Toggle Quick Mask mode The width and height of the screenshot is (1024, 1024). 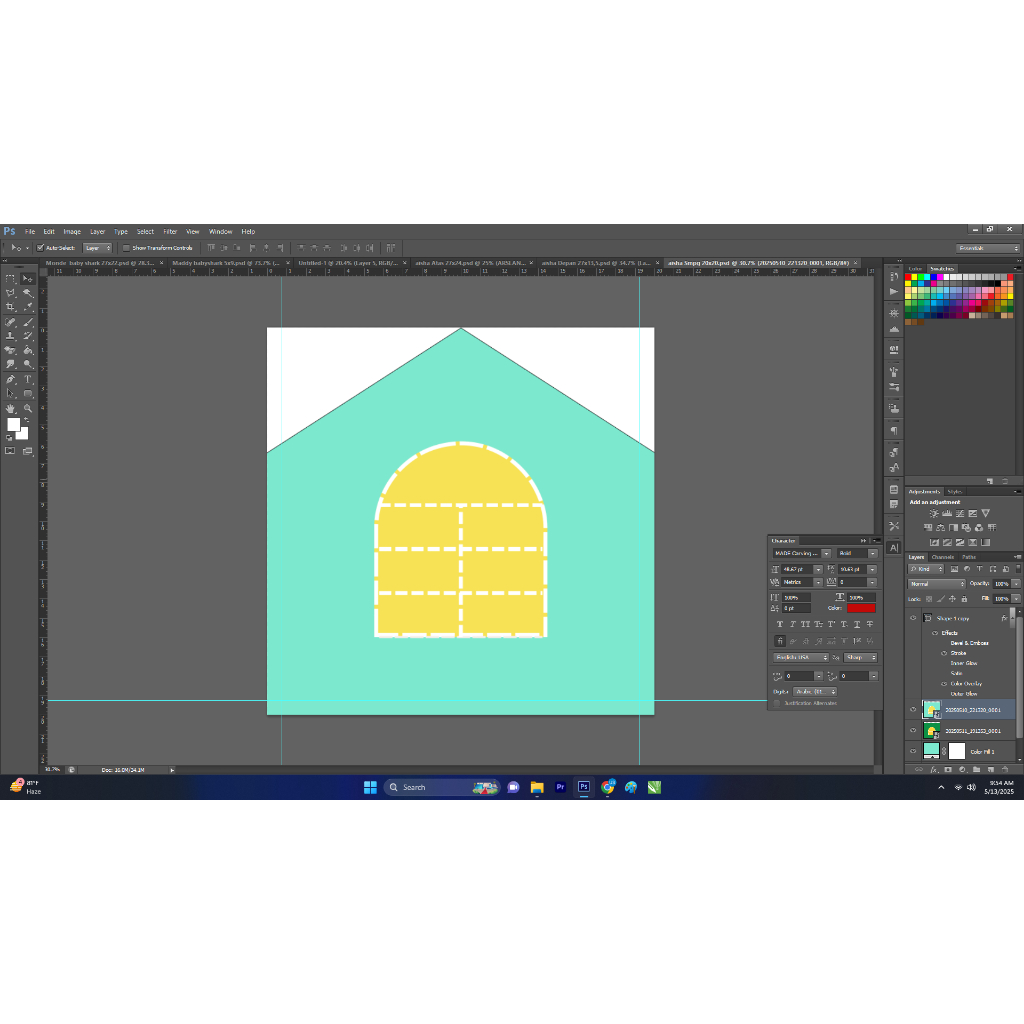pyautogui.click(x=10, y=451)
